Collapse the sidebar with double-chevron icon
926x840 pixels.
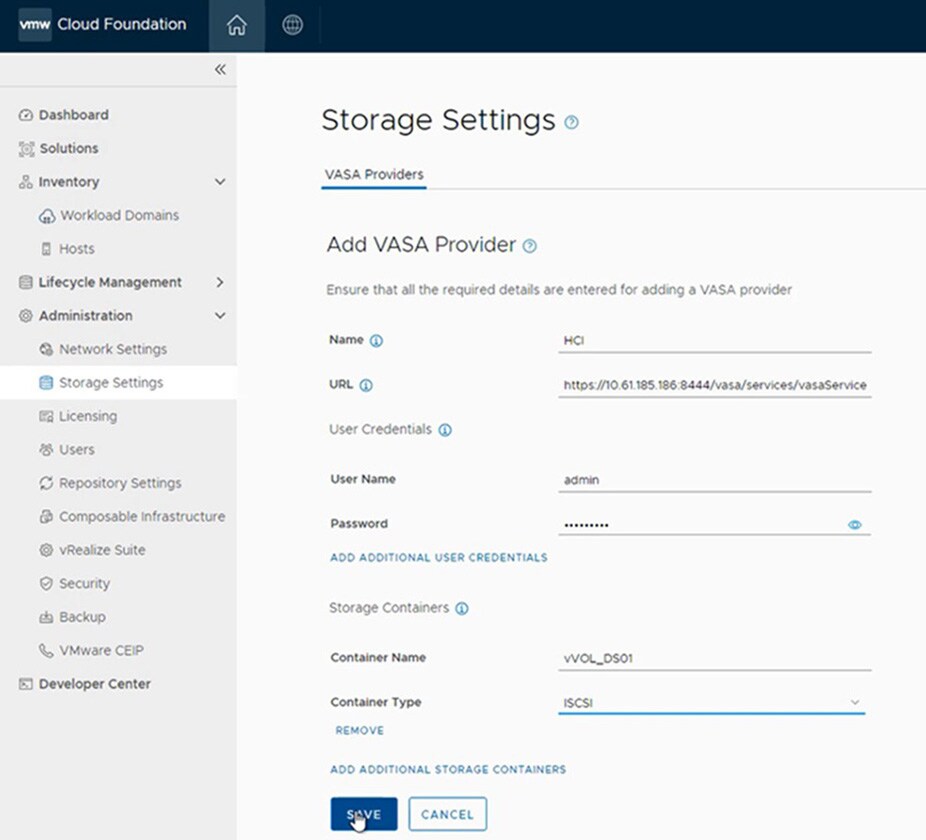pos(220,69)
